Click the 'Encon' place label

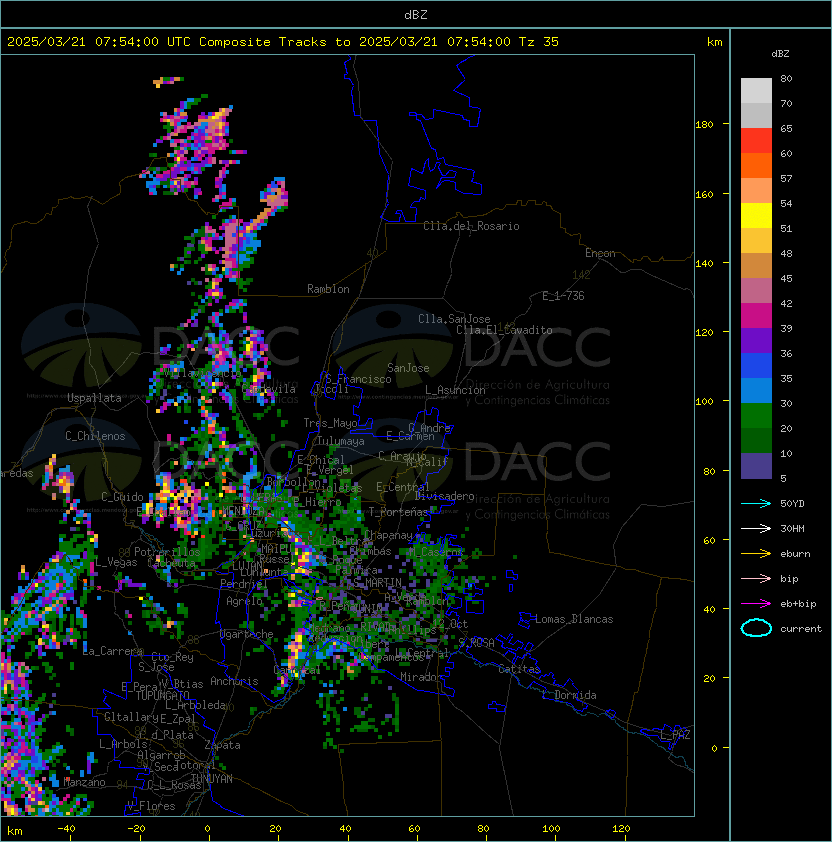[600, 253]
